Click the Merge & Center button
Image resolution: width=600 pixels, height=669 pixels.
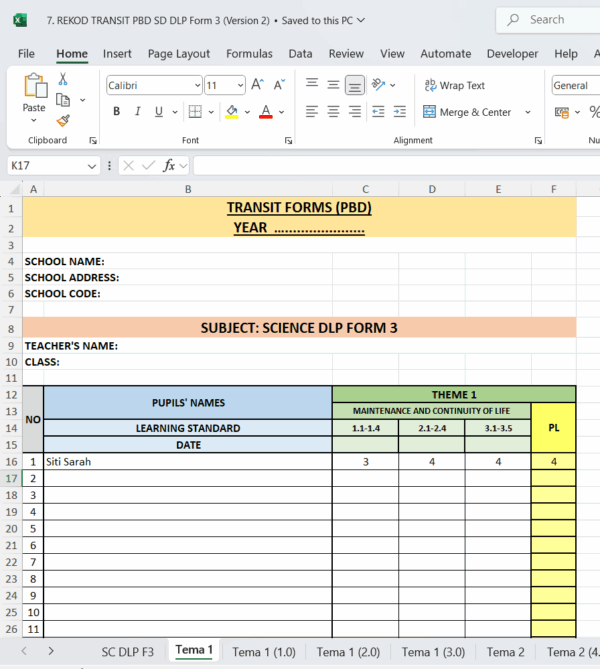click(468, 112)
